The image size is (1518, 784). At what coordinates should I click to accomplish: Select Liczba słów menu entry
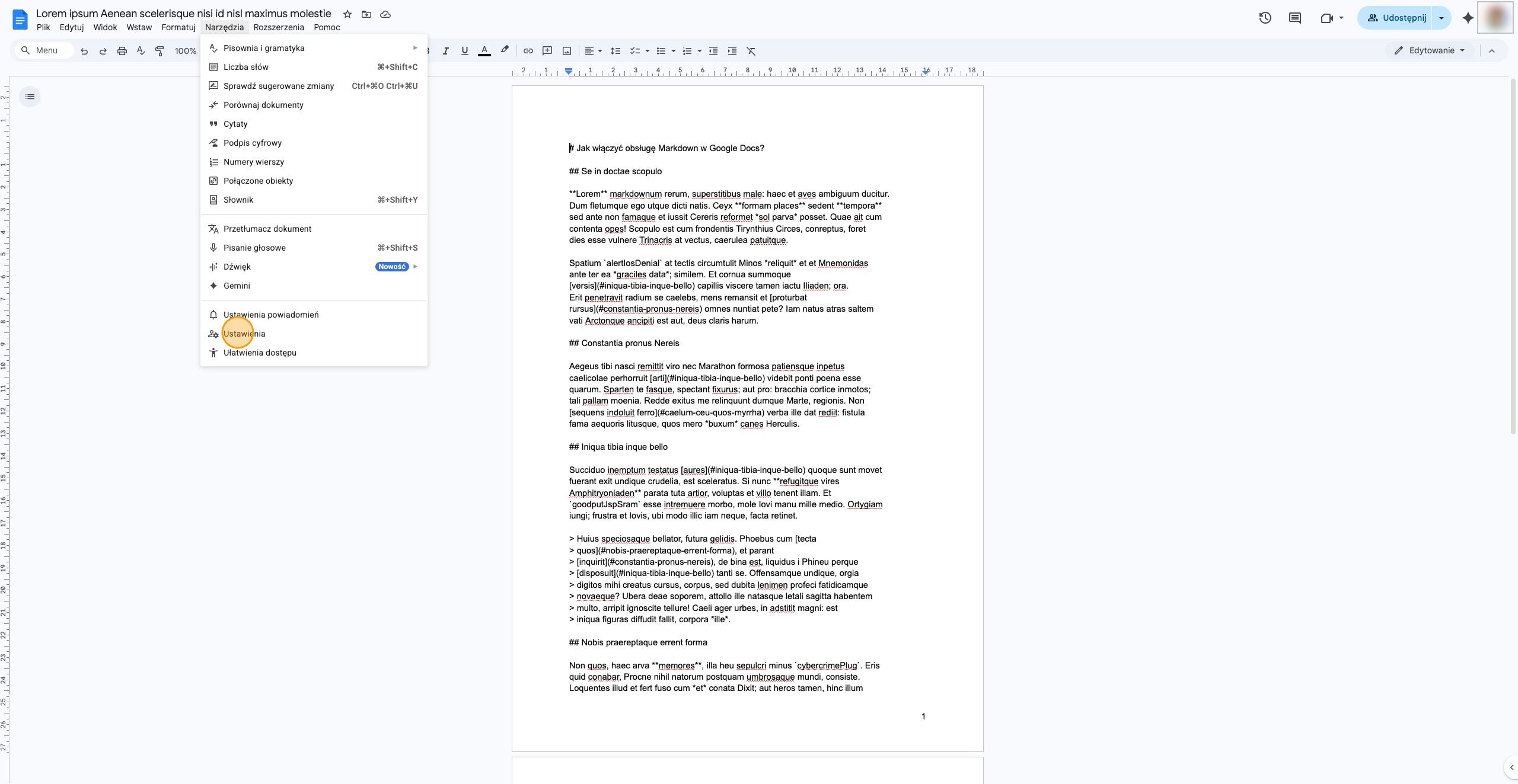314,67
